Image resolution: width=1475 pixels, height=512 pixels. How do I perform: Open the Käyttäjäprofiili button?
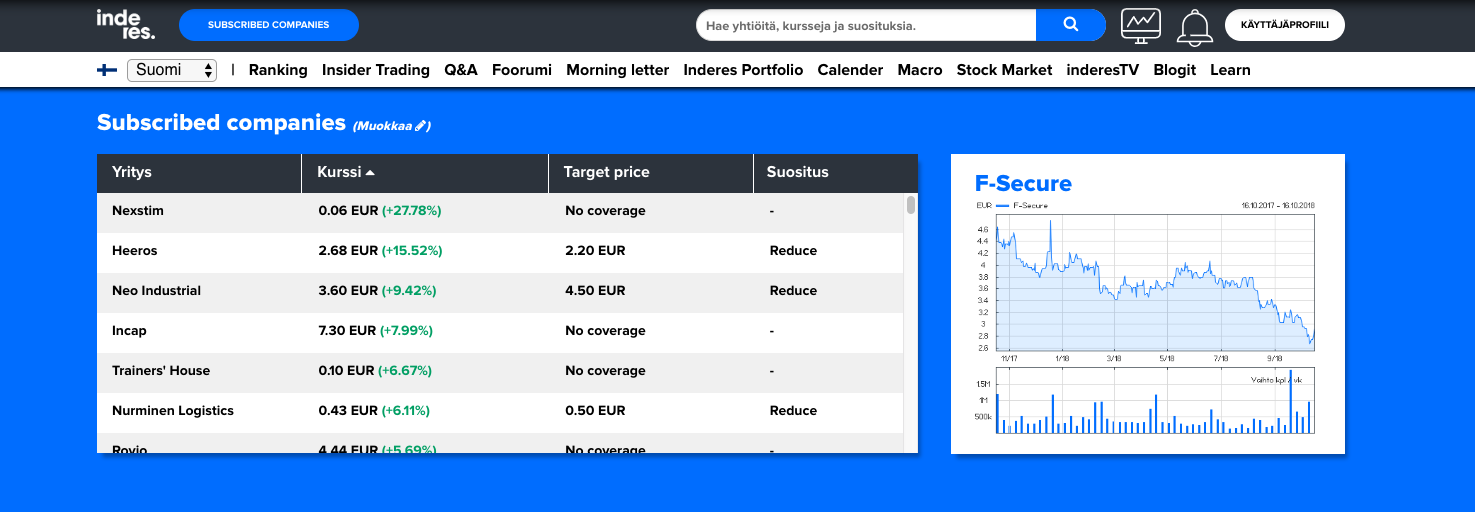[x=1284, y=25]
